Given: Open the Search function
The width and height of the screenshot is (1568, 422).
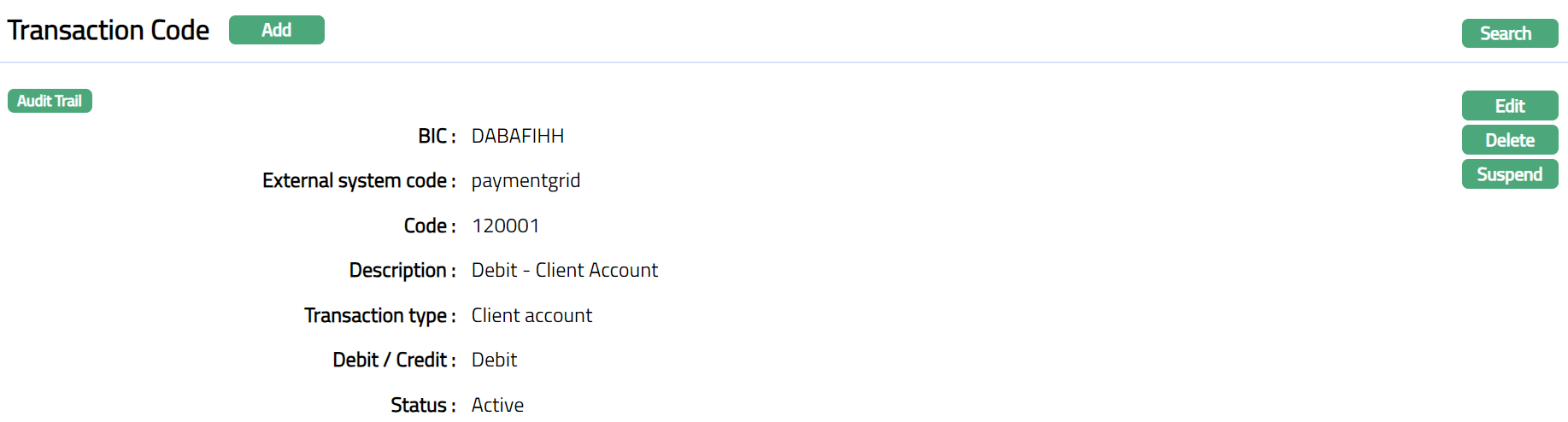Looking at the screenshot, I should (1509, 33).
